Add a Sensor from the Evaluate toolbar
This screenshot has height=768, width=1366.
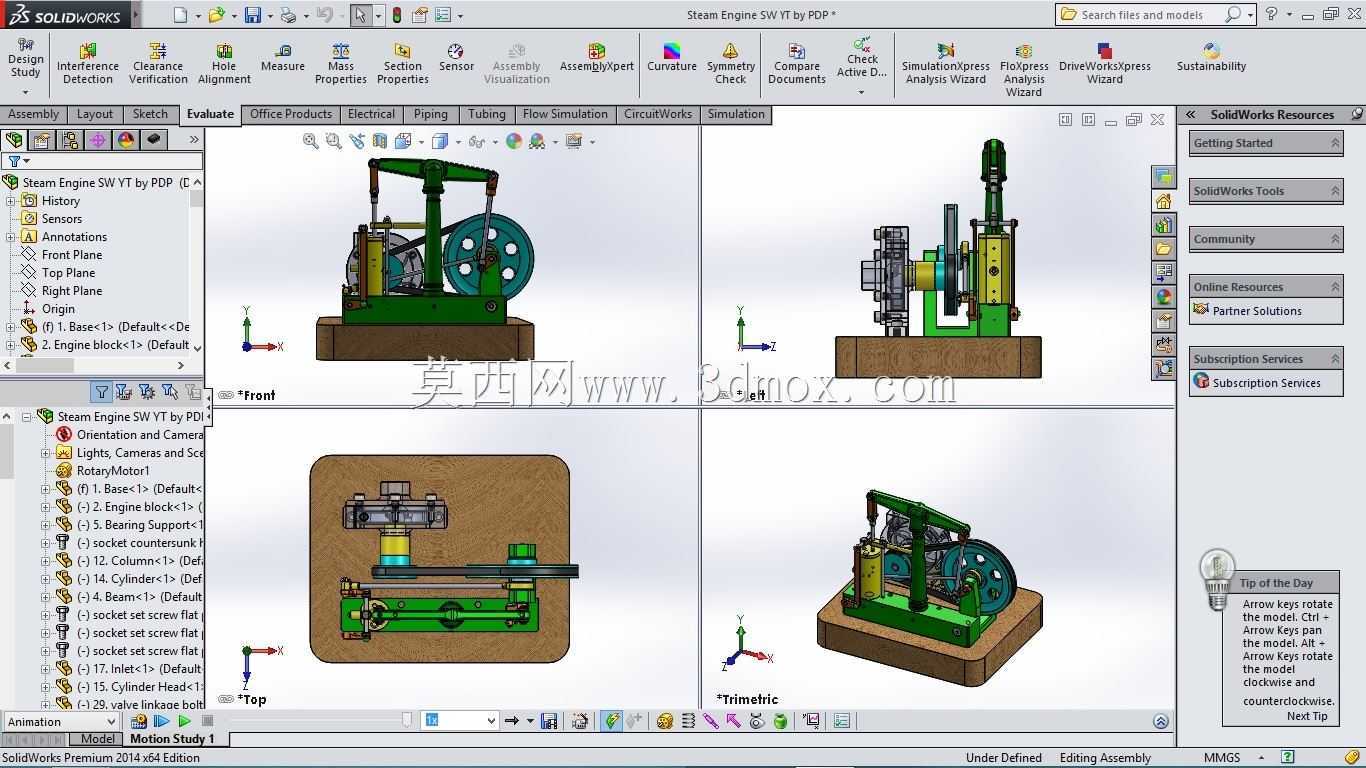[456, 58]
